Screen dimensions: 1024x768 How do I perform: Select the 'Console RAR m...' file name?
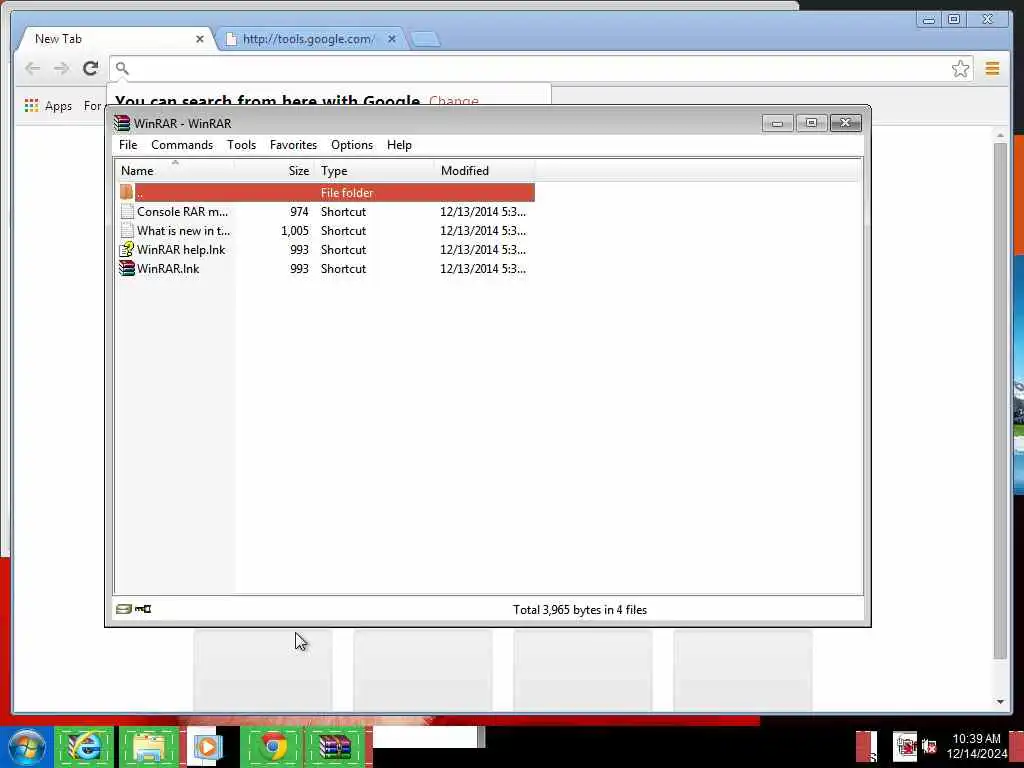182,212
